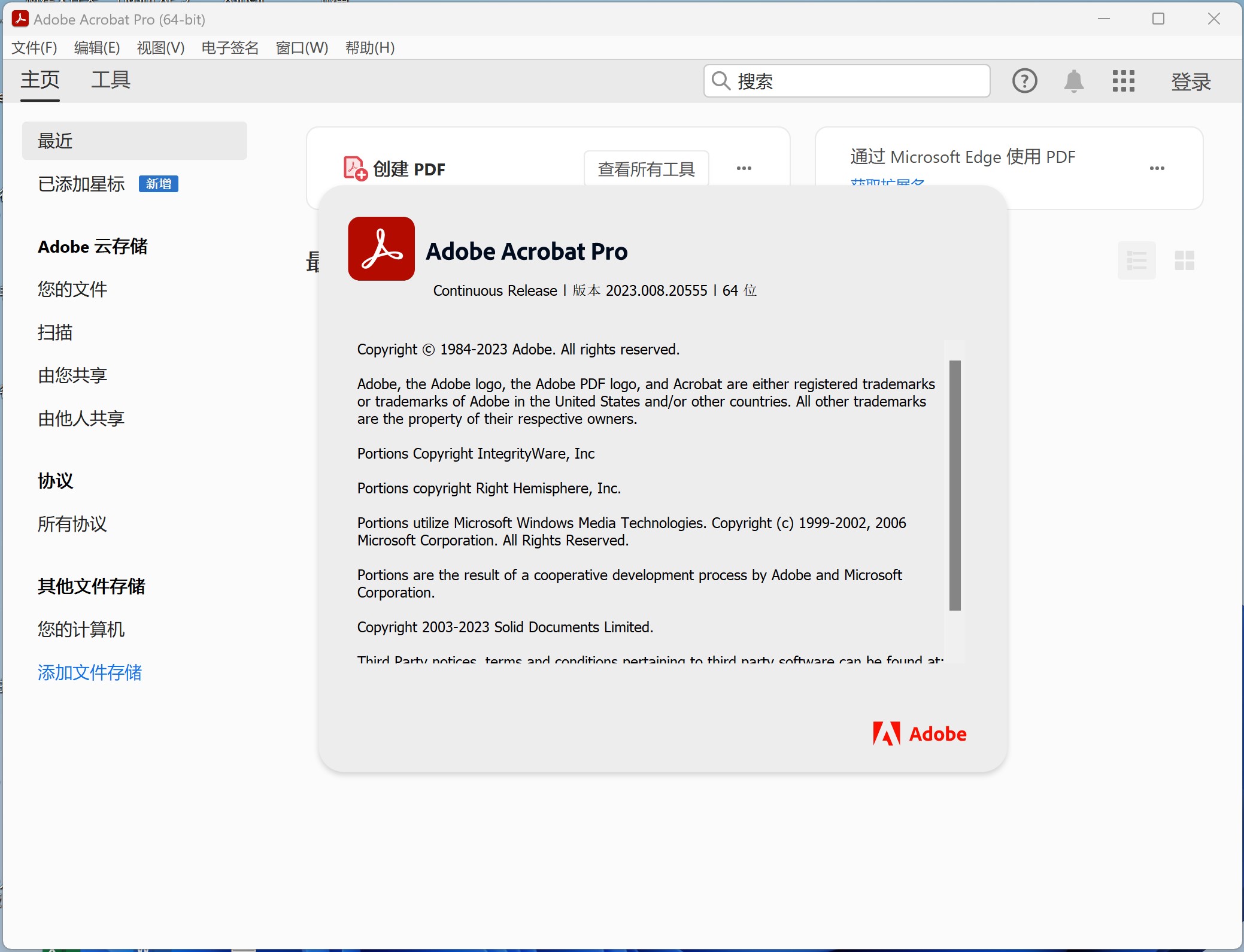Open more options on the Microsoft Edge card
The width and height of the screenshot is (1244, 952).
[x=1157, y=168]
